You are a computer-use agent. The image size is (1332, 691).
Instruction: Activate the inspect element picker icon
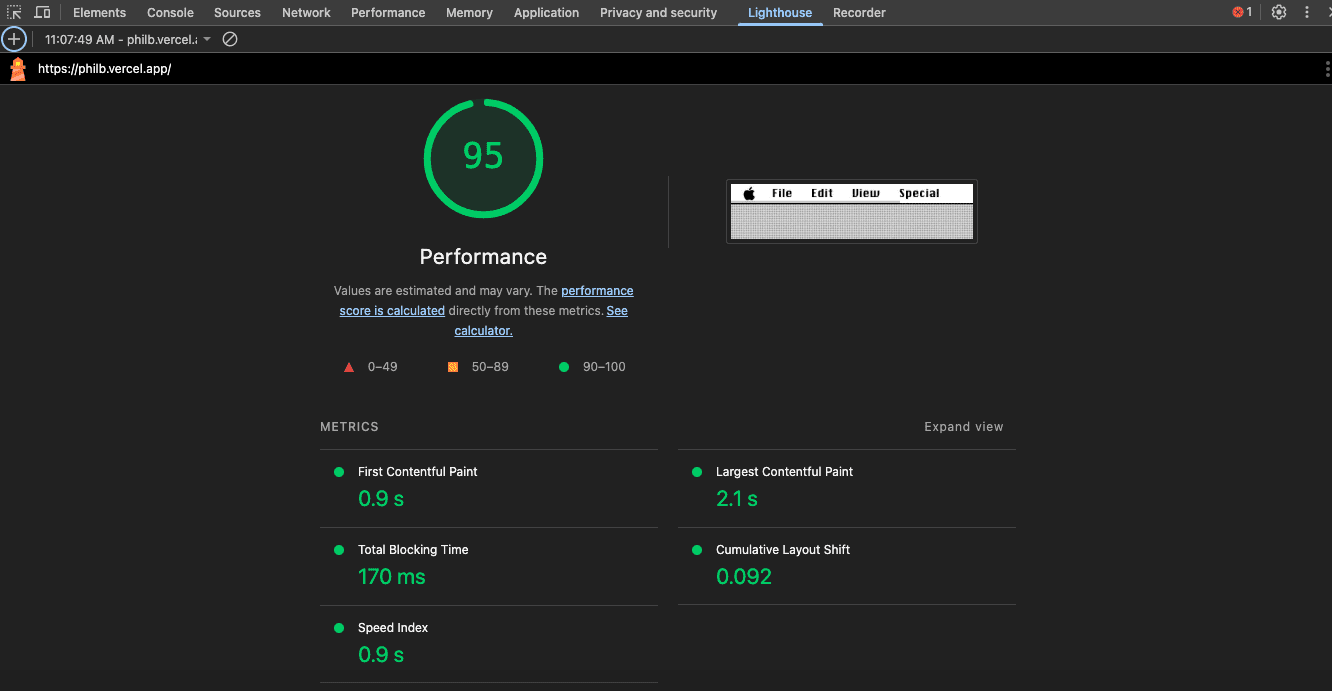coord(14,13)
